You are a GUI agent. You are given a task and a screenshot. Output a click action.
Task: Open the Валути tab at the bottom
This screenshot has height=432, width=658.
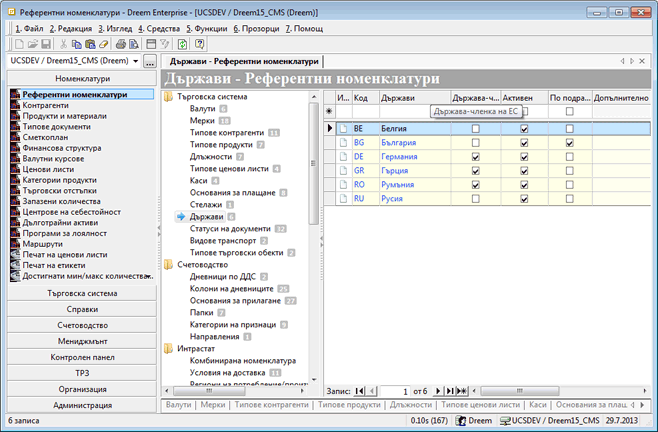click(178, 405)
